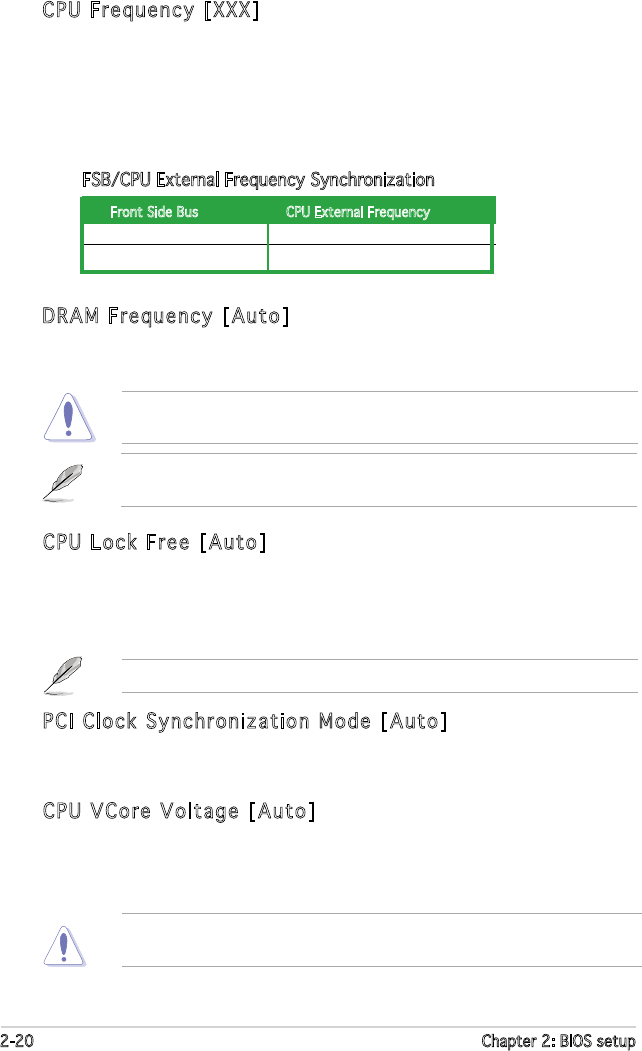Click the [Auto] value beside CPU VCore Voltage
The width and height of the screenshot is (642, 1051).
coord(282,811)
